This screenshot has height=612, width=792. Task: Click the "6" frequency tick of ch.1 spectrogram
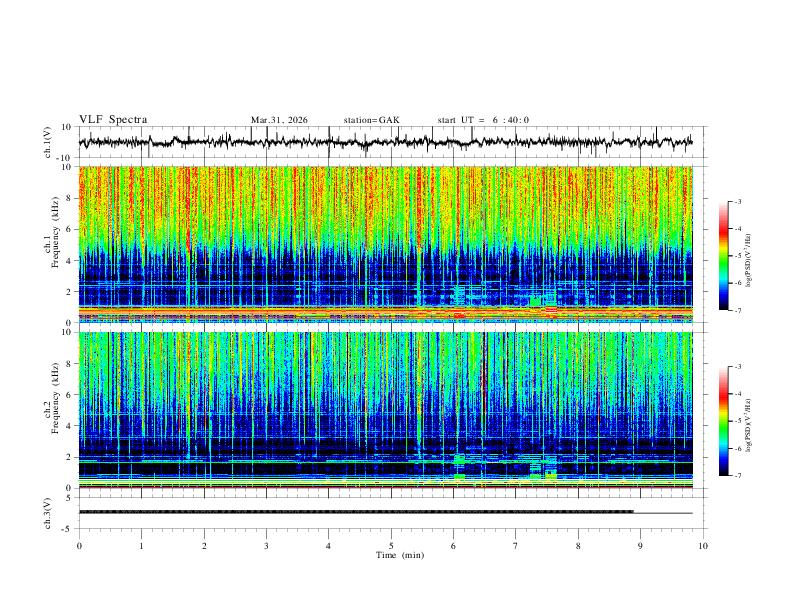70,229
